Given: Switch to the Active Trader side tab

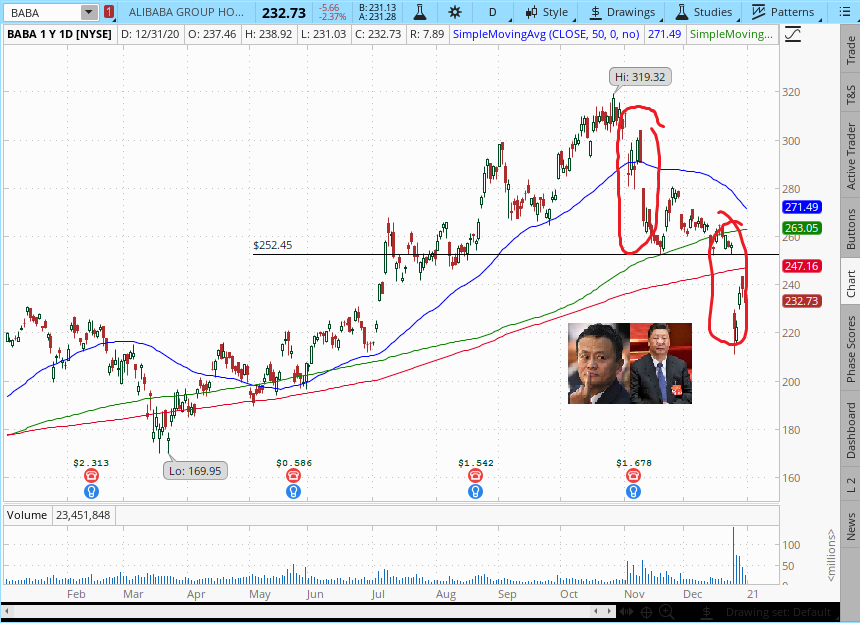Looking at the screenshot, I should pos(851,156).
